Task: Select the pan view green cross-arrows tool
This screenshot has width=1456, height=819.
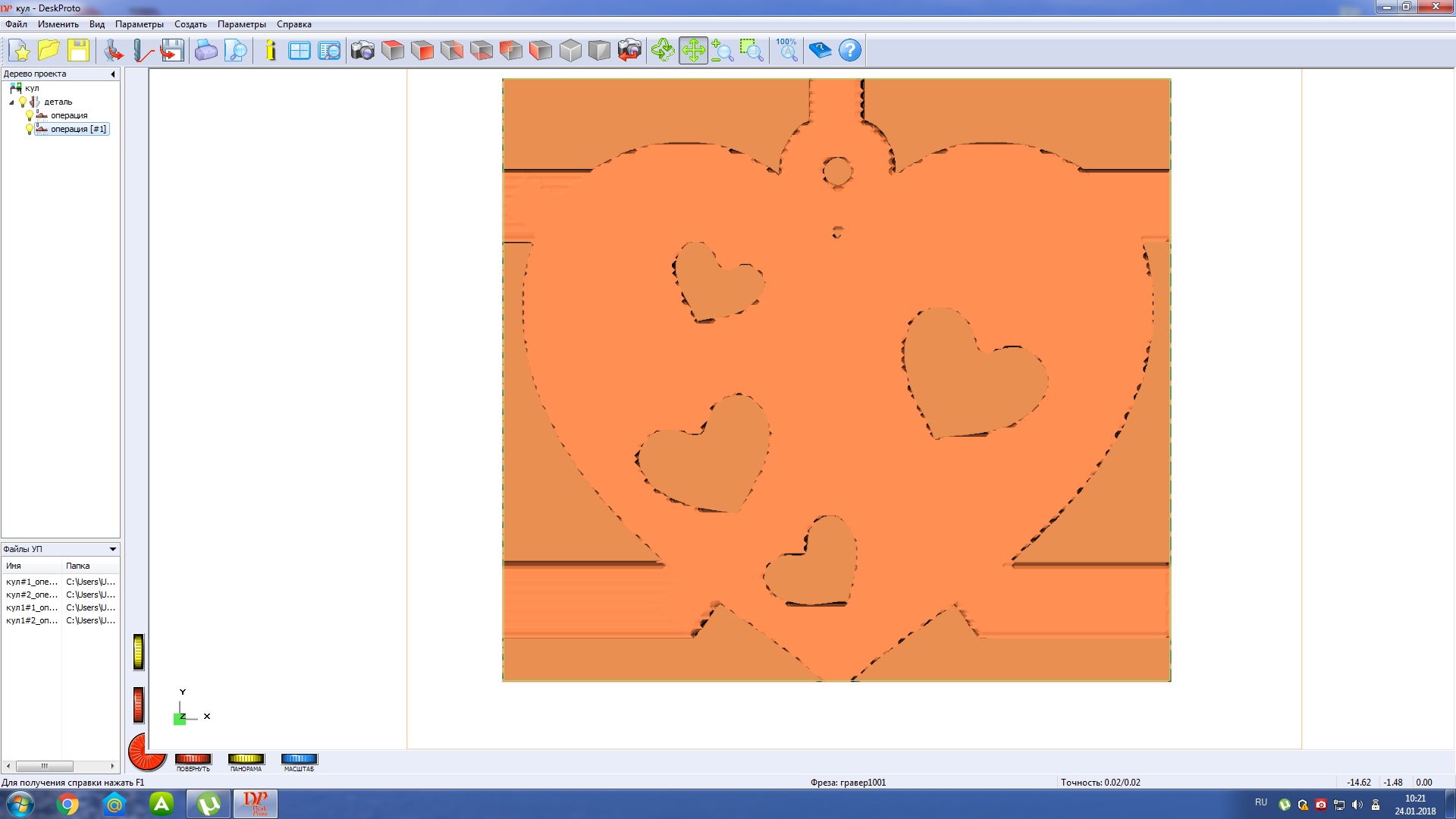Action: [x=693, y=51]
